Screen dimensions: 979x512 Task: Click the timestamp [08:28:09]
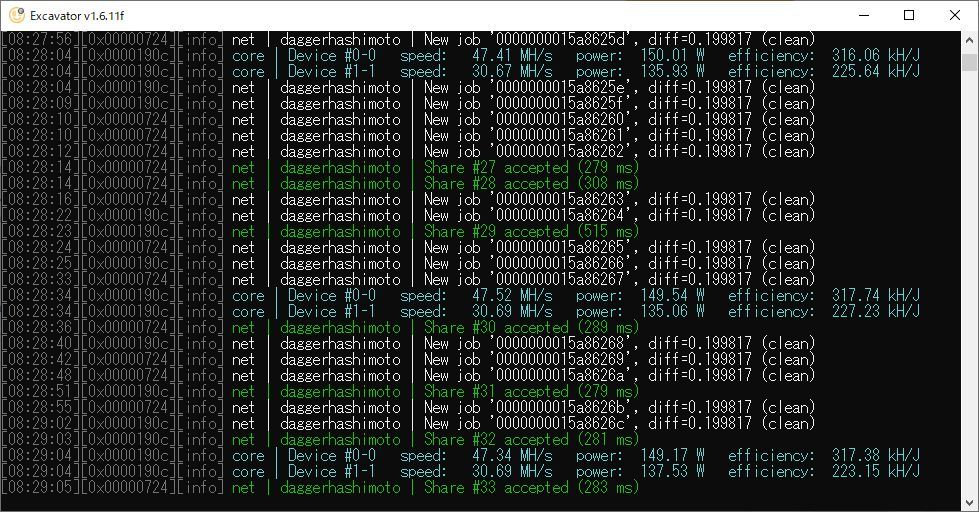point(41,104)
